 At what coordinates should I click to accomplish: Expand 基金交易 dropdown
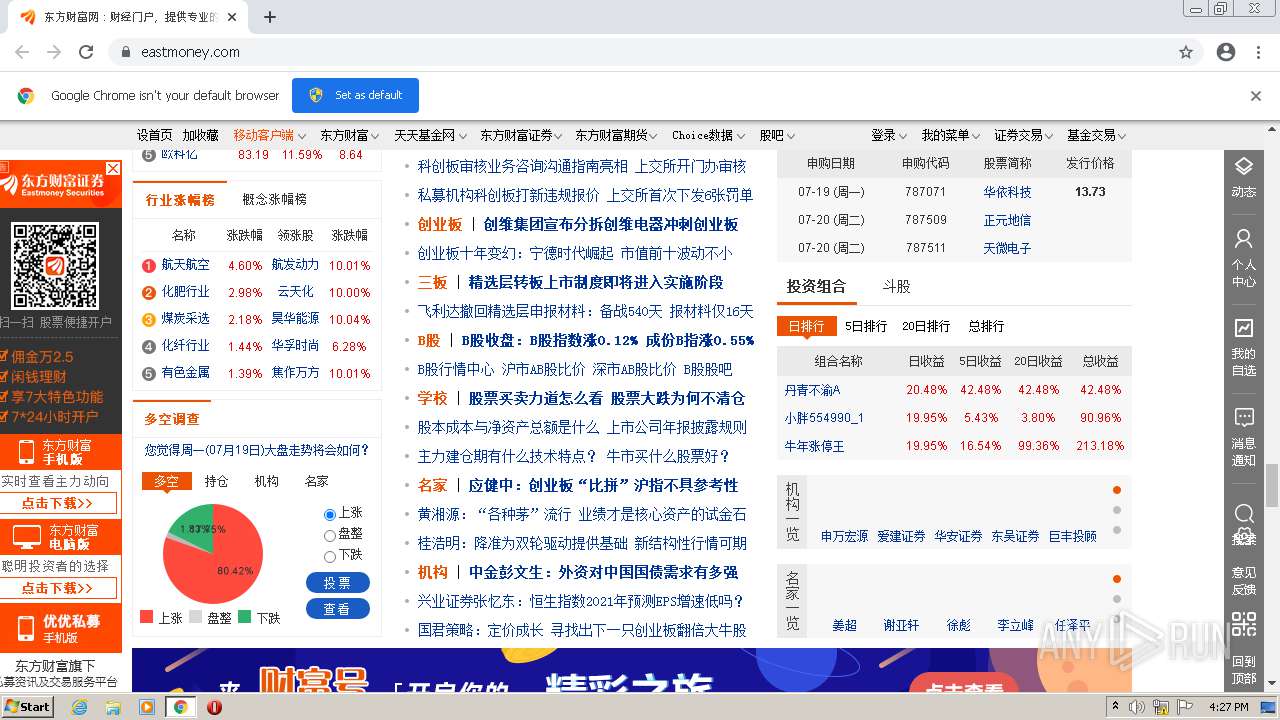point(1096,135)
